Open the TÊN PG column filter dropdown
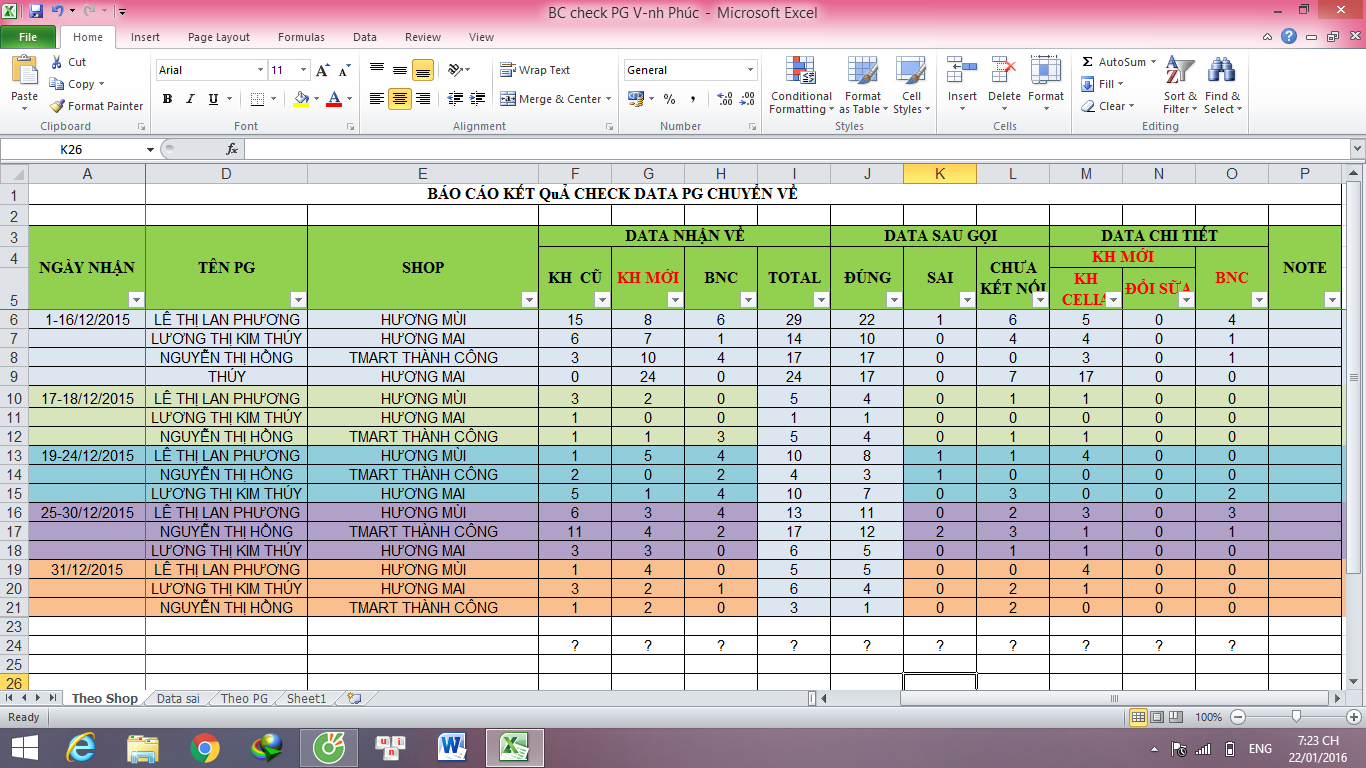The height and width of the screenshot is (768, 1366). point(297,300)
